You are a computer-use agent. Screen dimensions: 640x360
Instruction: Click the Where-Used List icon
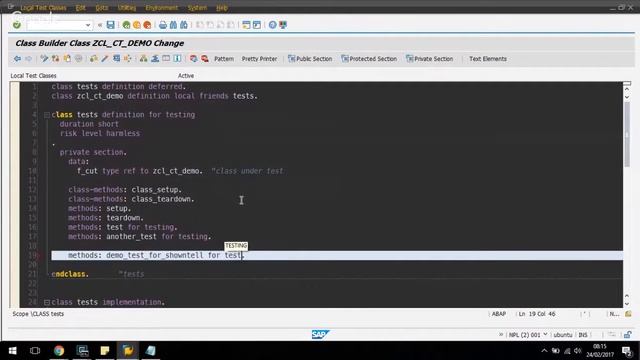128,59
